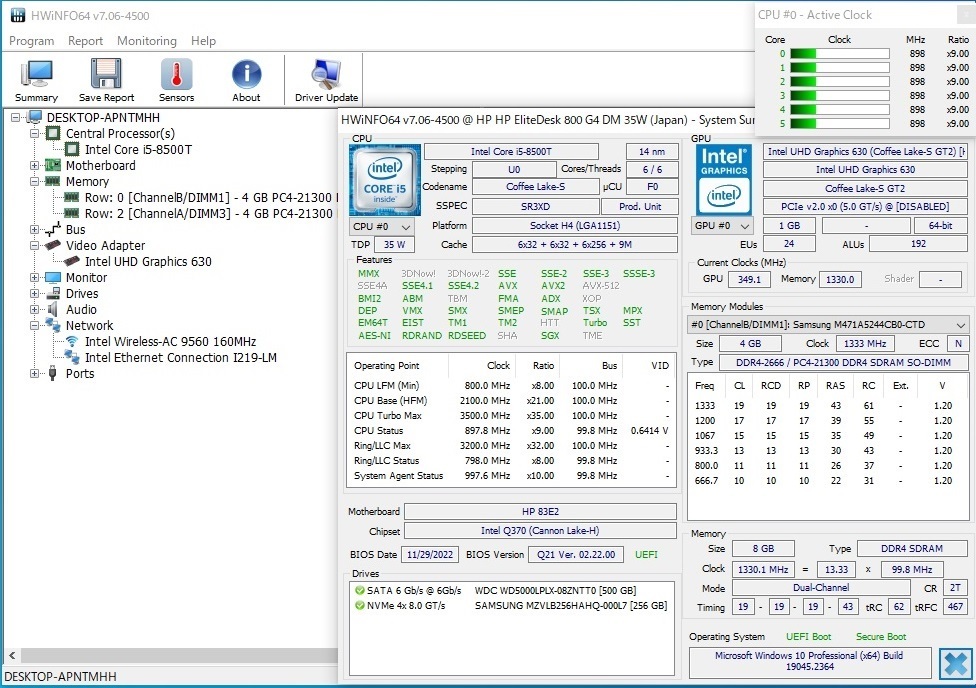Open the Sensors thermometer icon
976x688 pixels.
pos(176,73)
